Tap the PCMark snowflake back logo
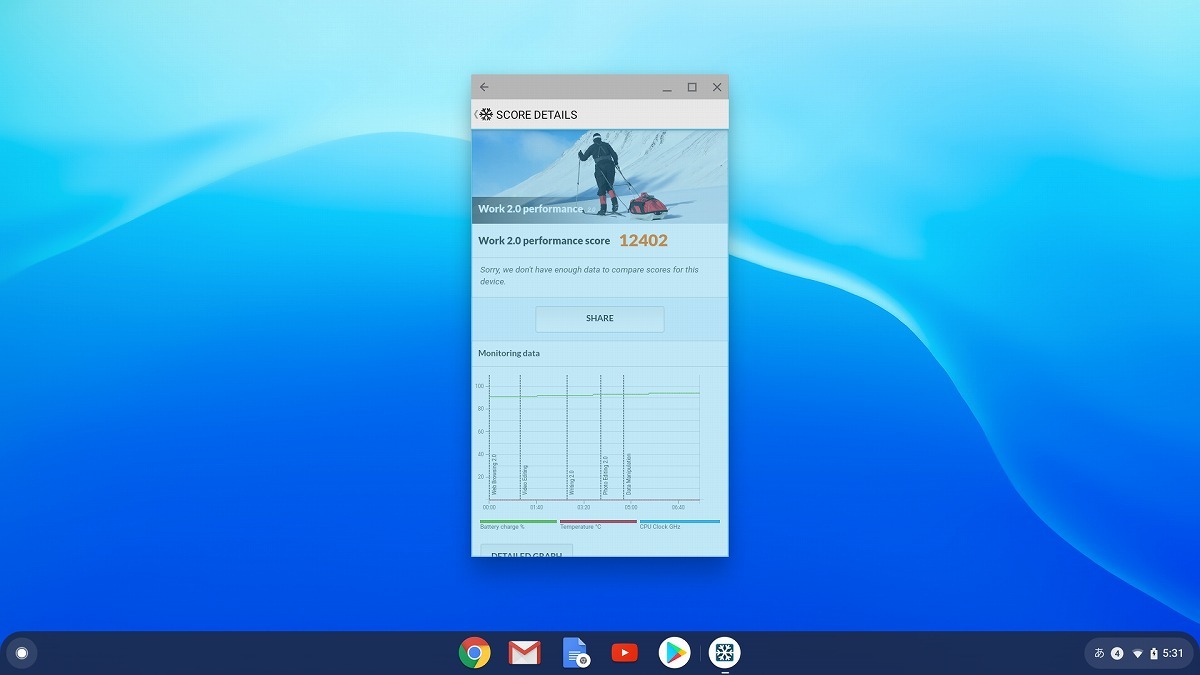Screen dimensions: 1200x675 [x=484, y=114]
